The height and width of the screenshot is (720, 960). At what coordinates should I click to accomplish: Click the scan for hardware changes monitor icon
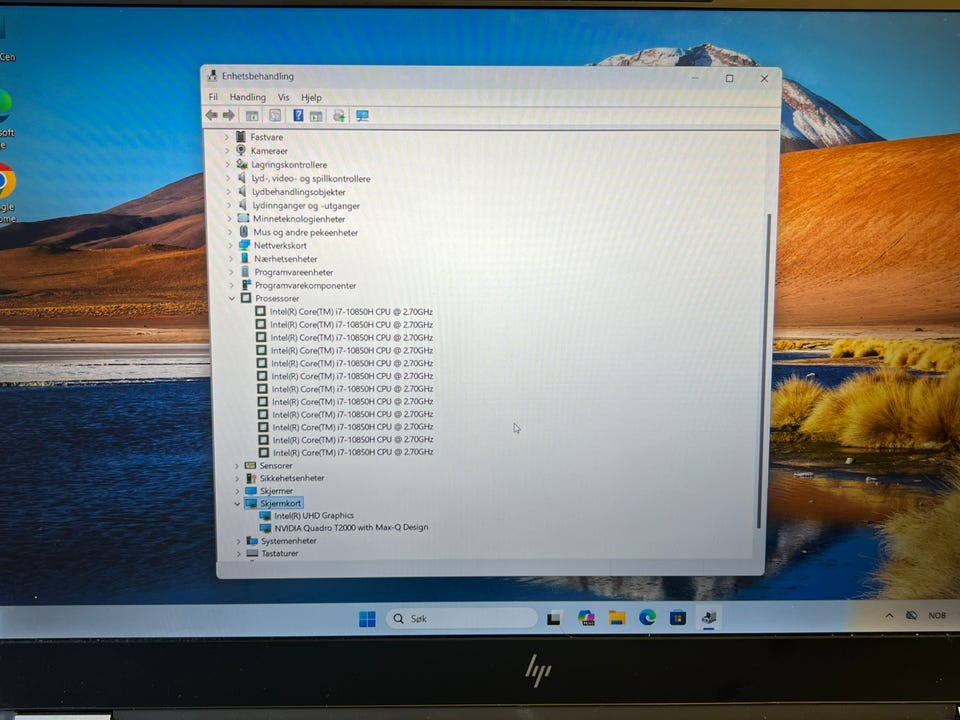[x=362, y=116]
